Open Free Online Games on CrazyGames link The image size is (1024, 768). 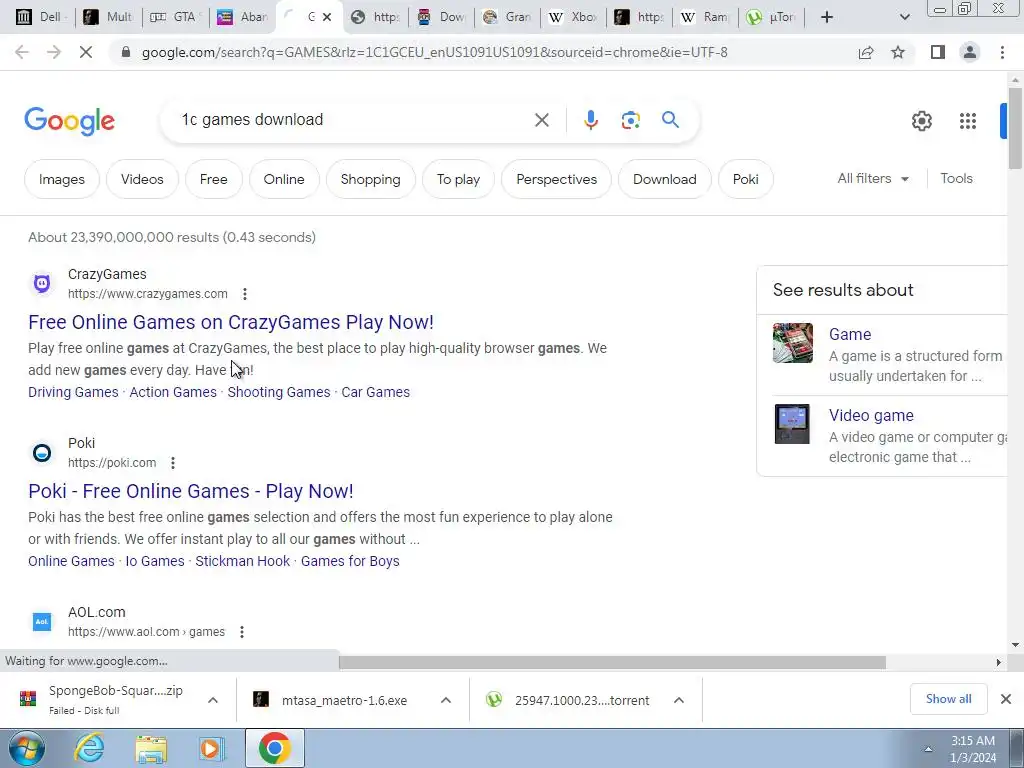231,322
